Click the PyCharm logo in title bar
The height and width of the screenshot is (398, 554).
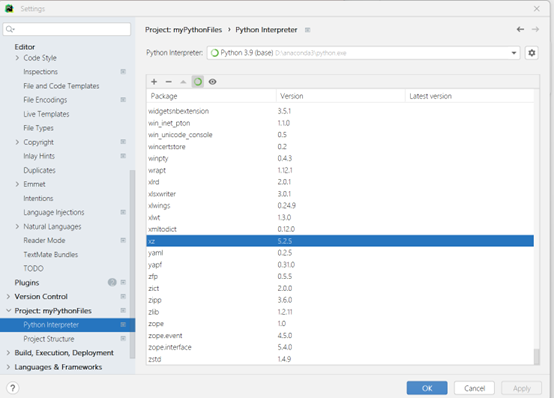pyautogui.click(x=9, y=8)
